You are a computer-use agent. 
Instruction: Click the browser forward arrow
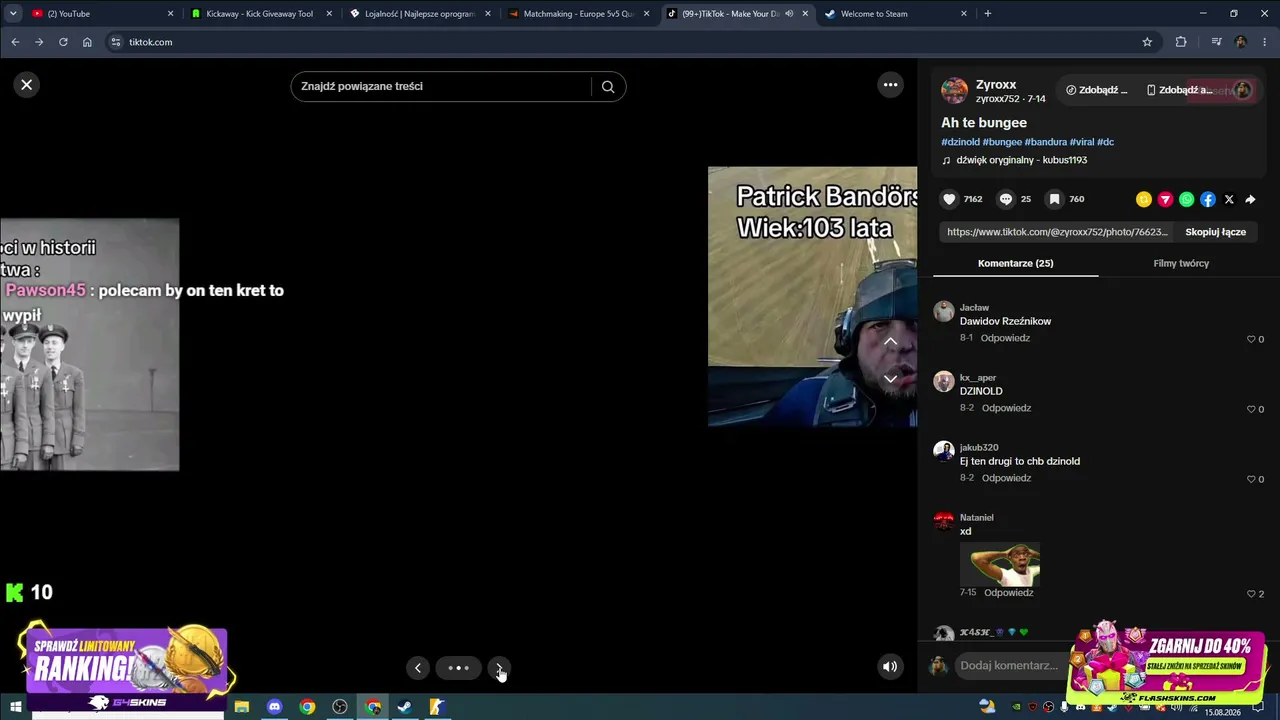coord(39,42)
